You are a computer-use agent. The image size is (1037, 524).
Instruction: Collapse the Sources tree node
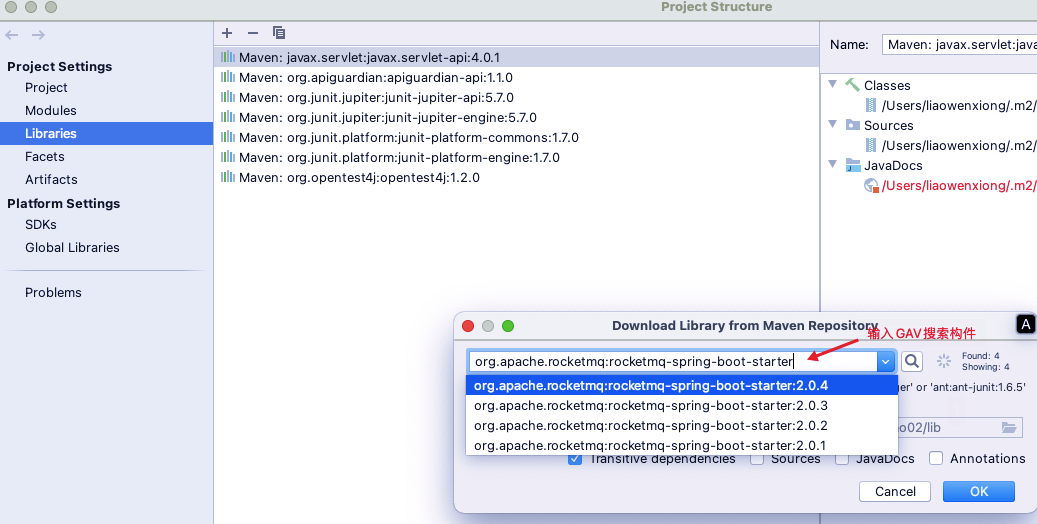[x=833, y=124]
